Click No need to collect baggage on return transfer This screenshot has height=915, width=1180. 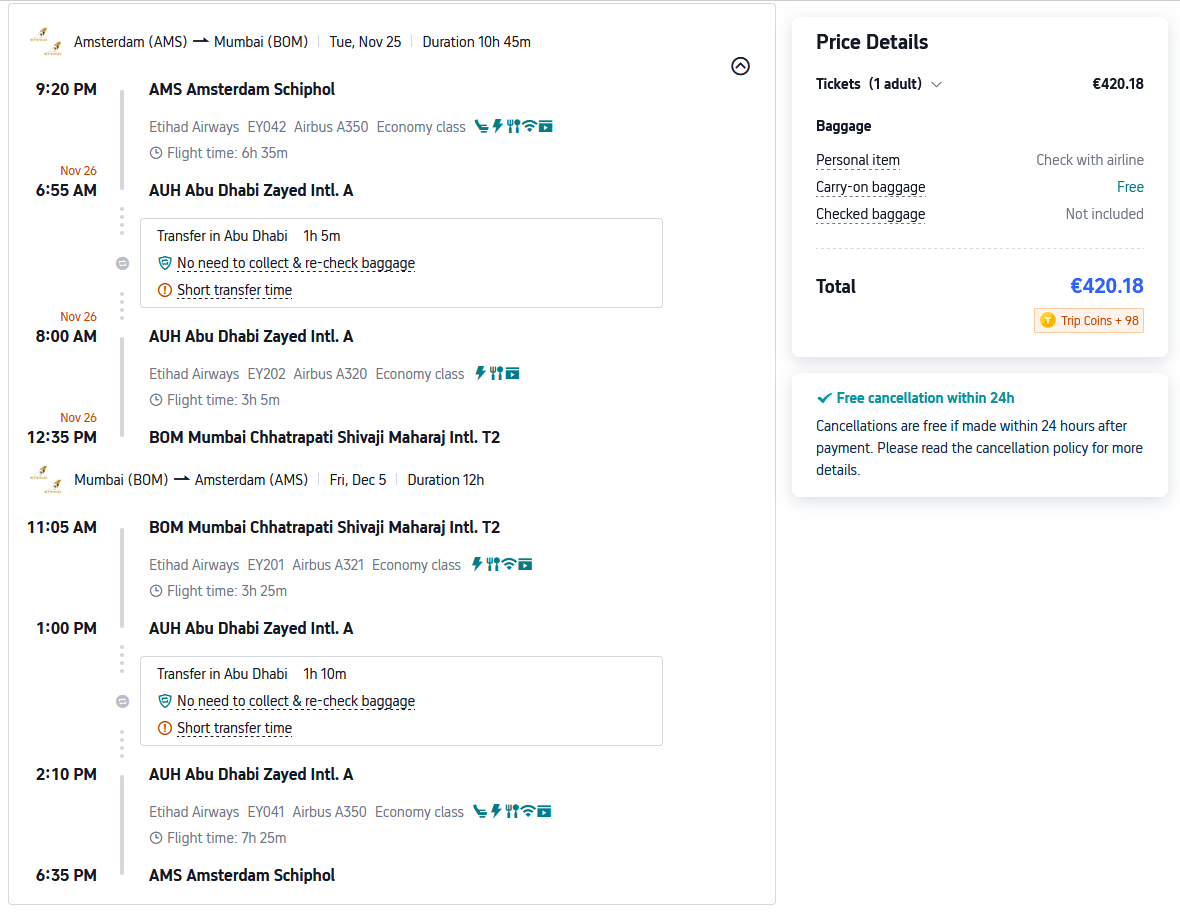coord(295,701)
